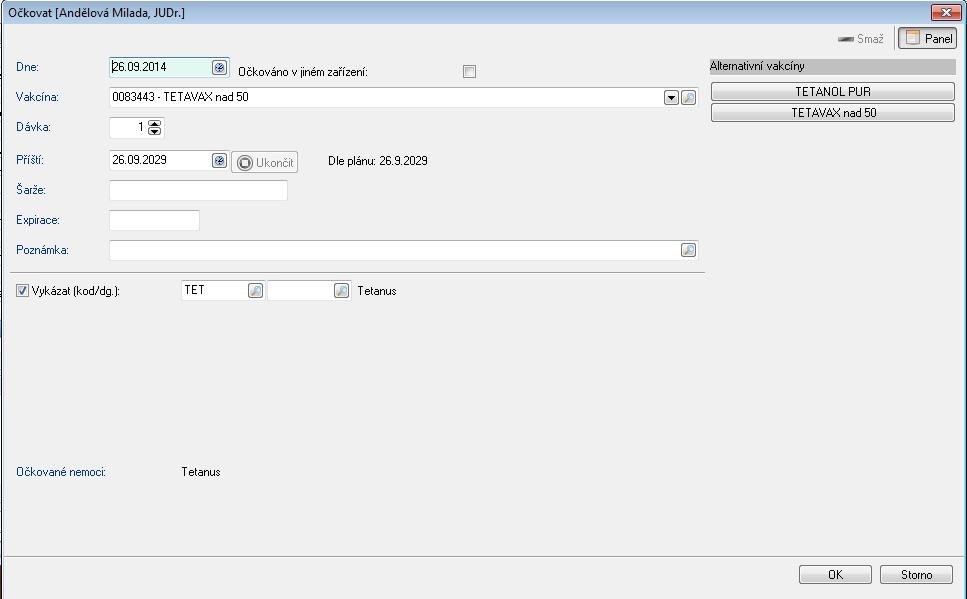Toggle the Panel button
967x599 pixels.
(928, 38)
